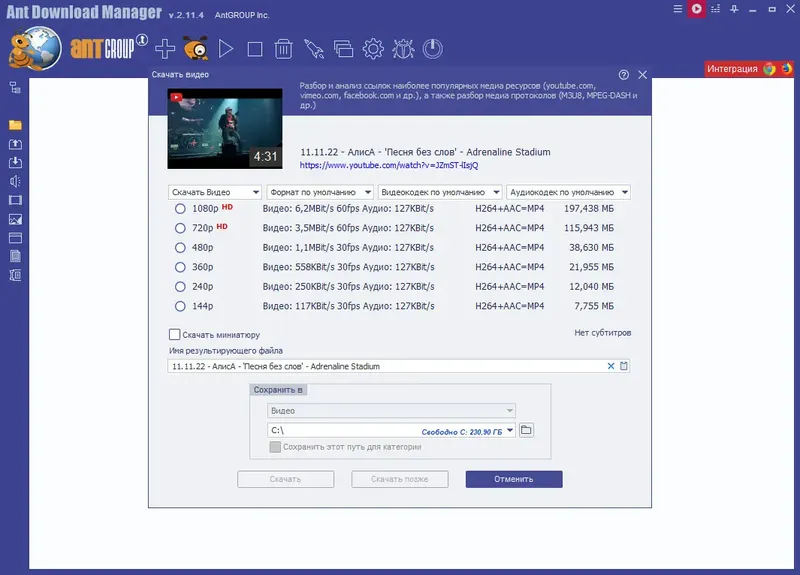Select the video film sidebar icon

point(15,200)
